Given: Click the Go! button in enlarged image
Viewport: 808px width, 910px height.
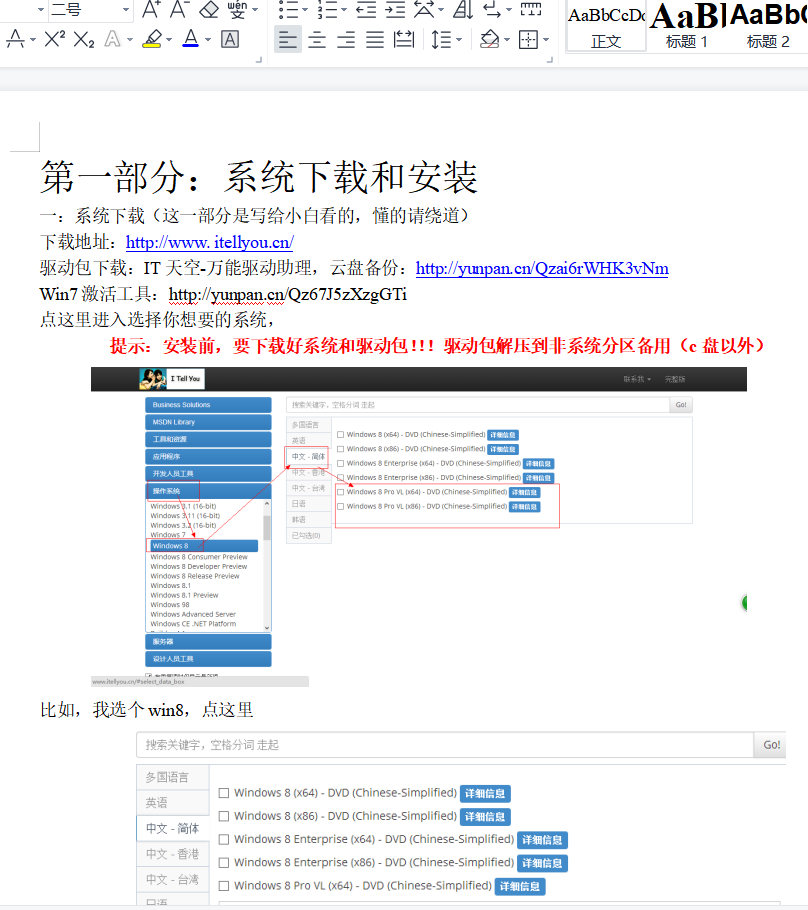Looking at the screenshot, I should 771,745.
